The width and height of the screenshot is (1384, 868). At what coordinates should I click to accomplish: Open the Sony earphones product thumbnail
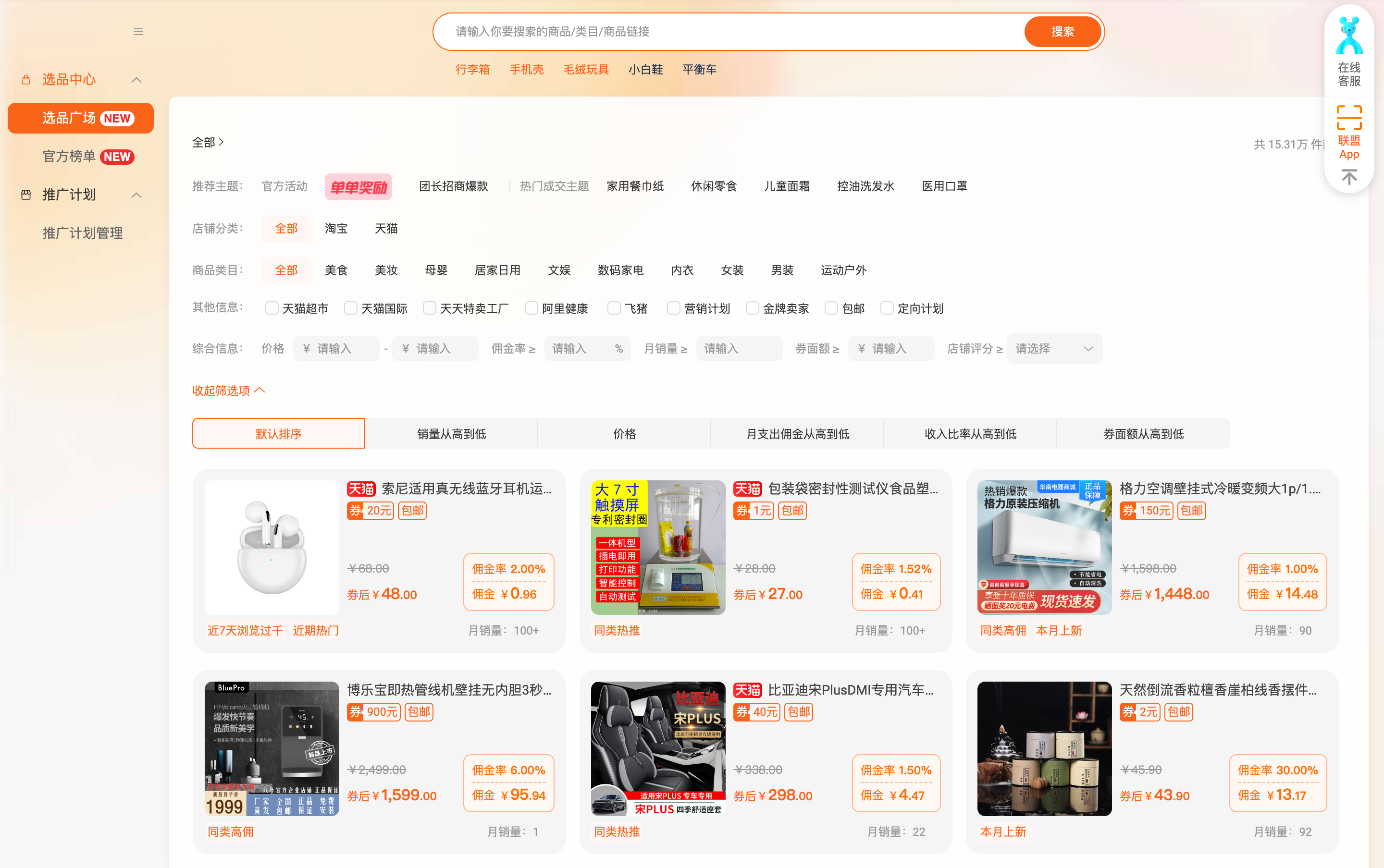click(x=272, y=547)
